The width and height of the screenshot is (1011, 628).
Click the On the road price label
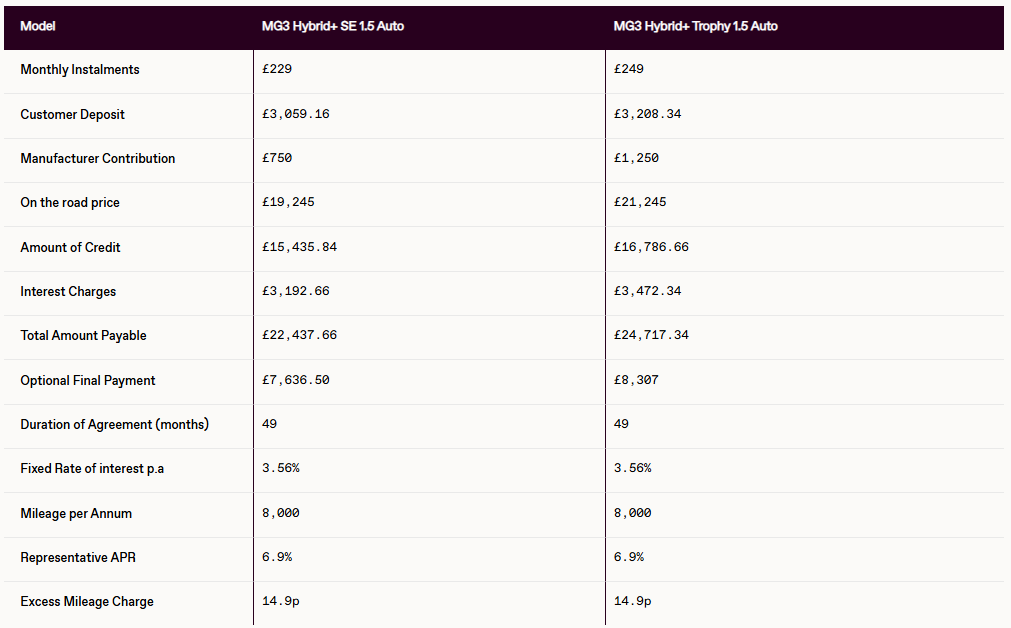[x=70, y=202]
